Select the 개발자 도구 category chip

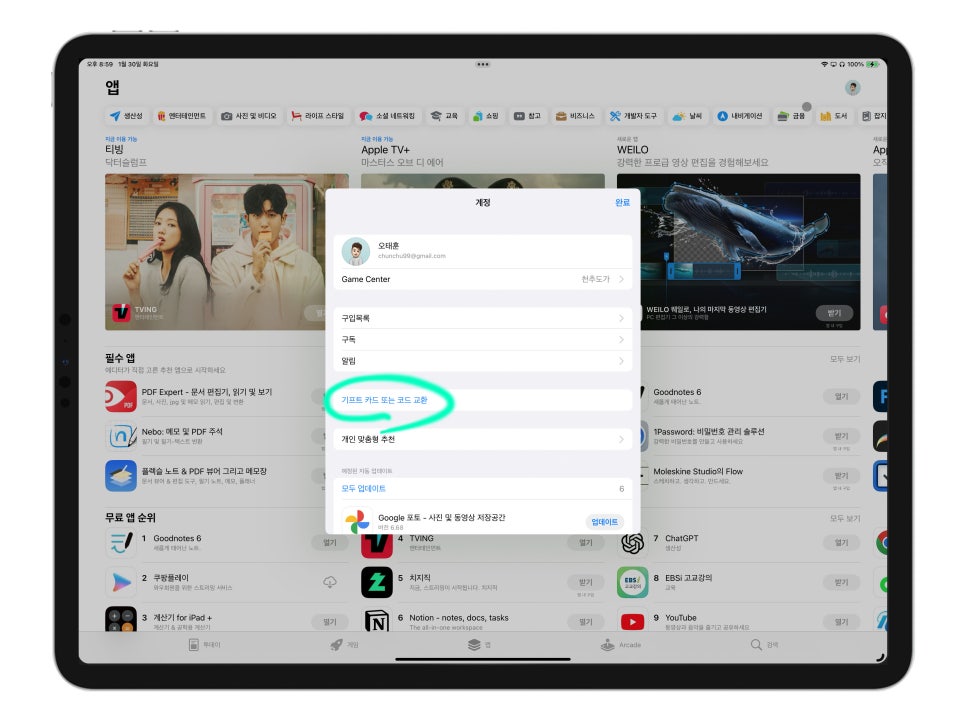pyautogui.click(x=633, y=116)
